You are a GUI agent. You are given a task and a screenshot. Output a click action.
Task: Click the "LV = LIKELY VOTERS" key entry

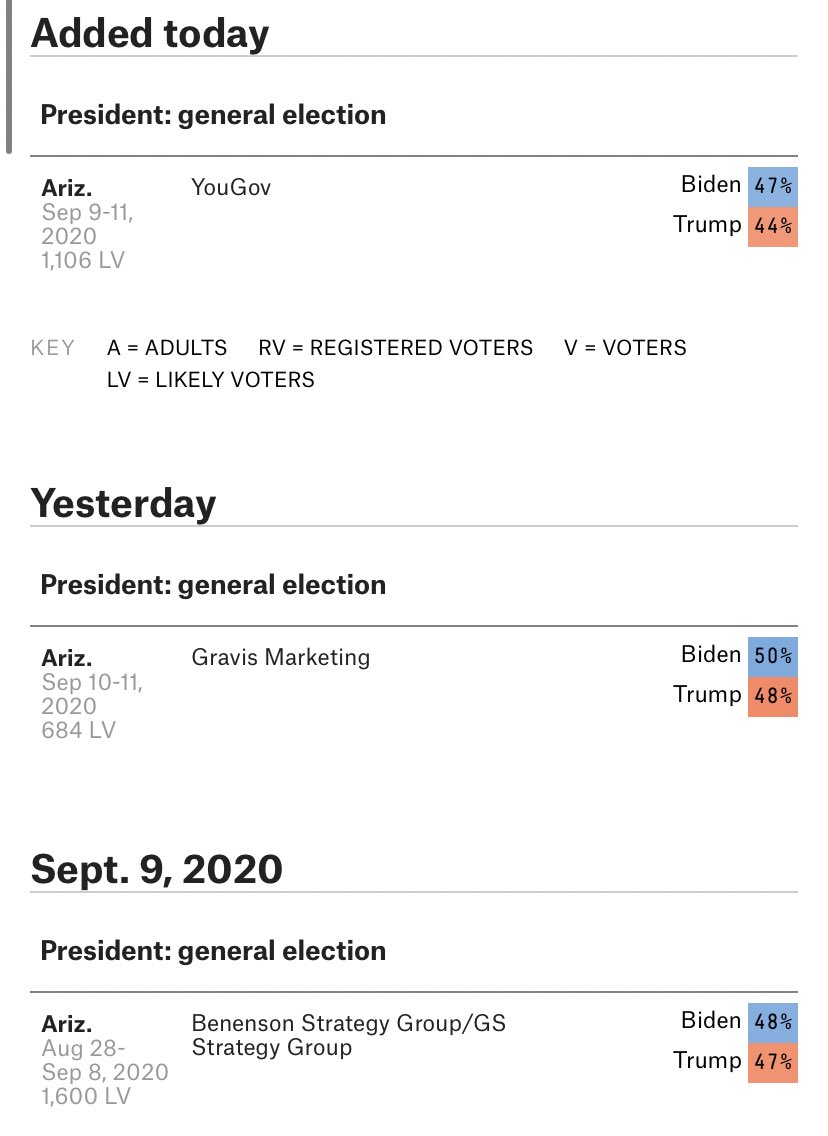210,380
